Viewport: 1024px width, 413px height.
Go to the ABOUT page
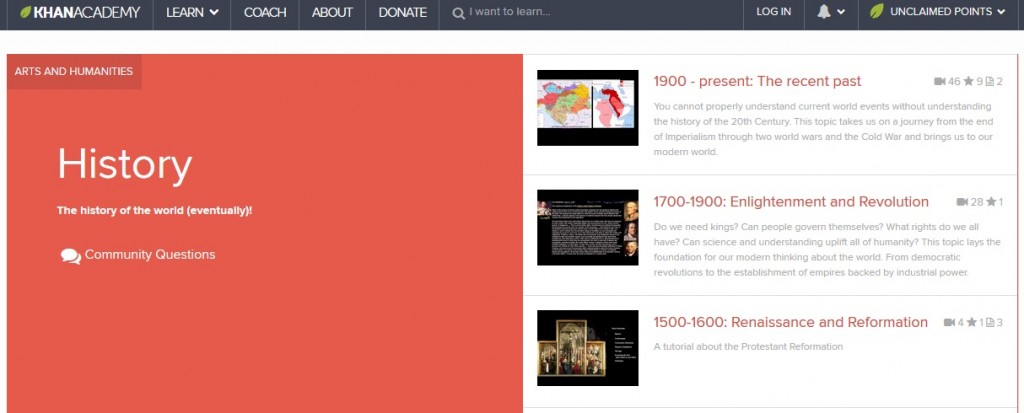332,12
